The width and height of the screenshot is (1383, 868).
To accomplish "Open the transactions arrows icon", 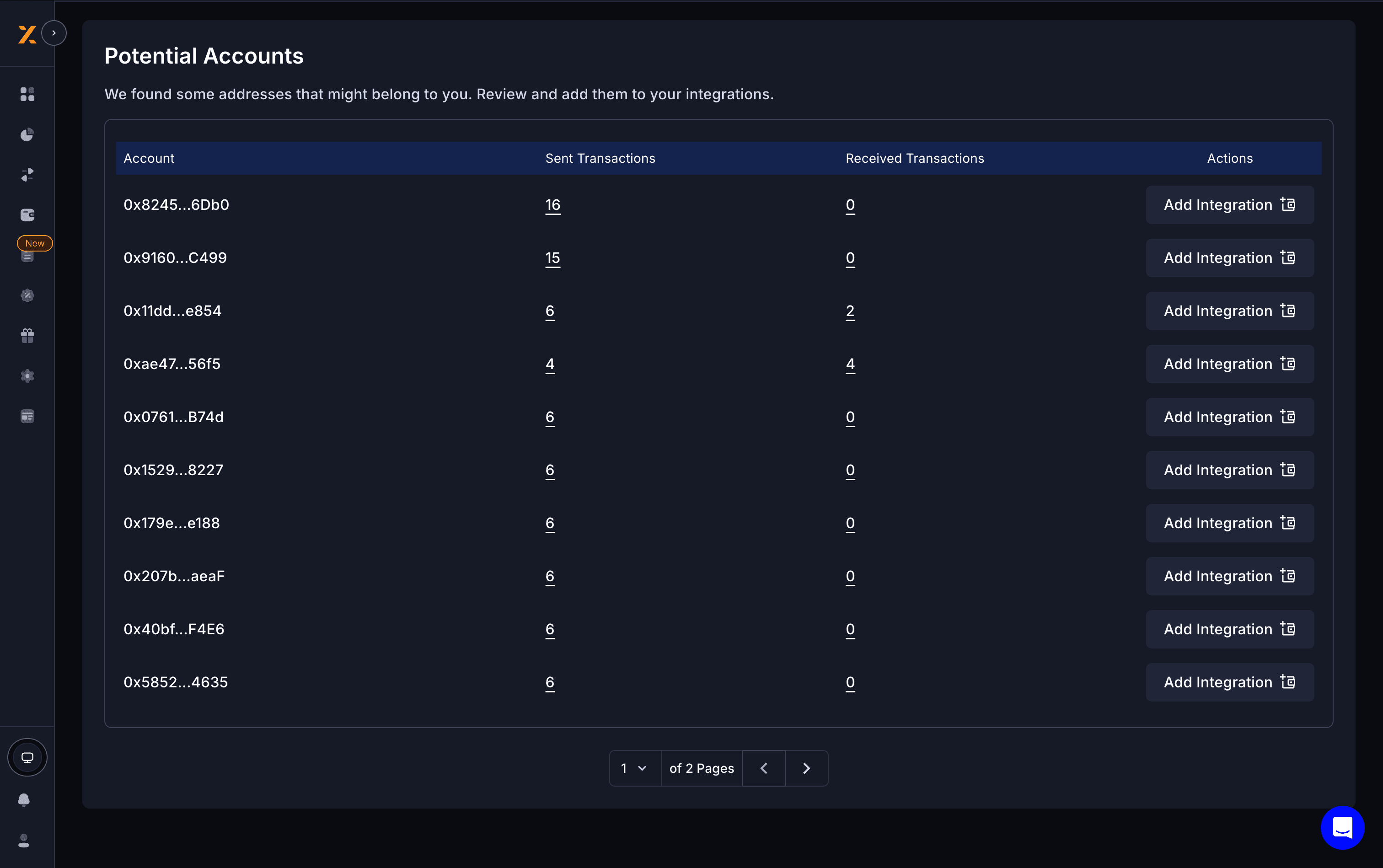I will 27,175.
